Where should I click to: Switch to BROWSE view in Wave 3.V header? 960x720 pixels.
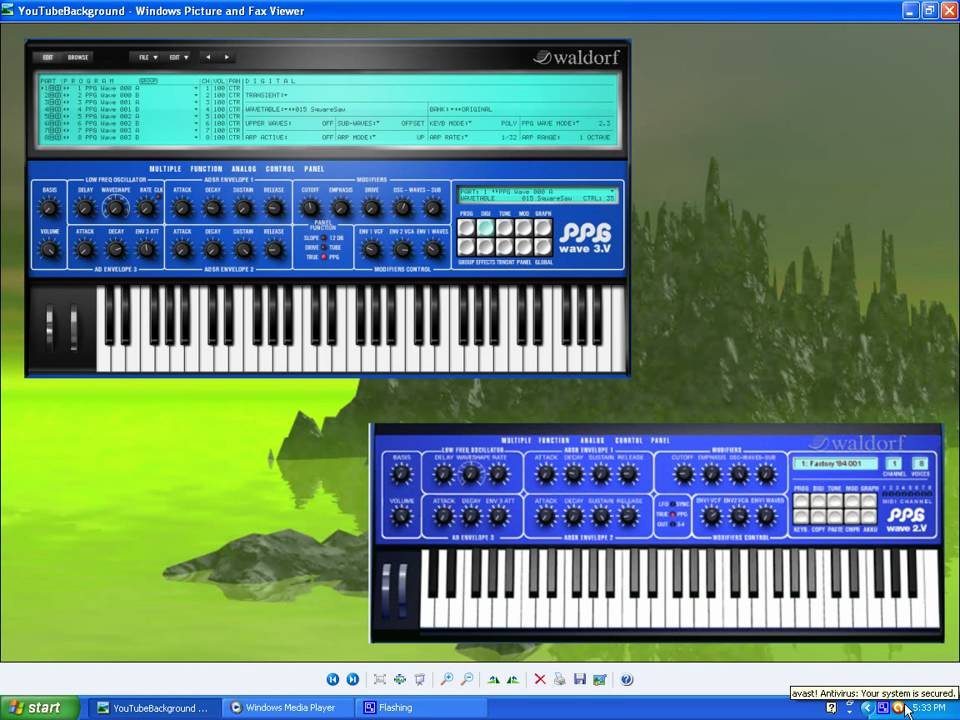point(78,58)
